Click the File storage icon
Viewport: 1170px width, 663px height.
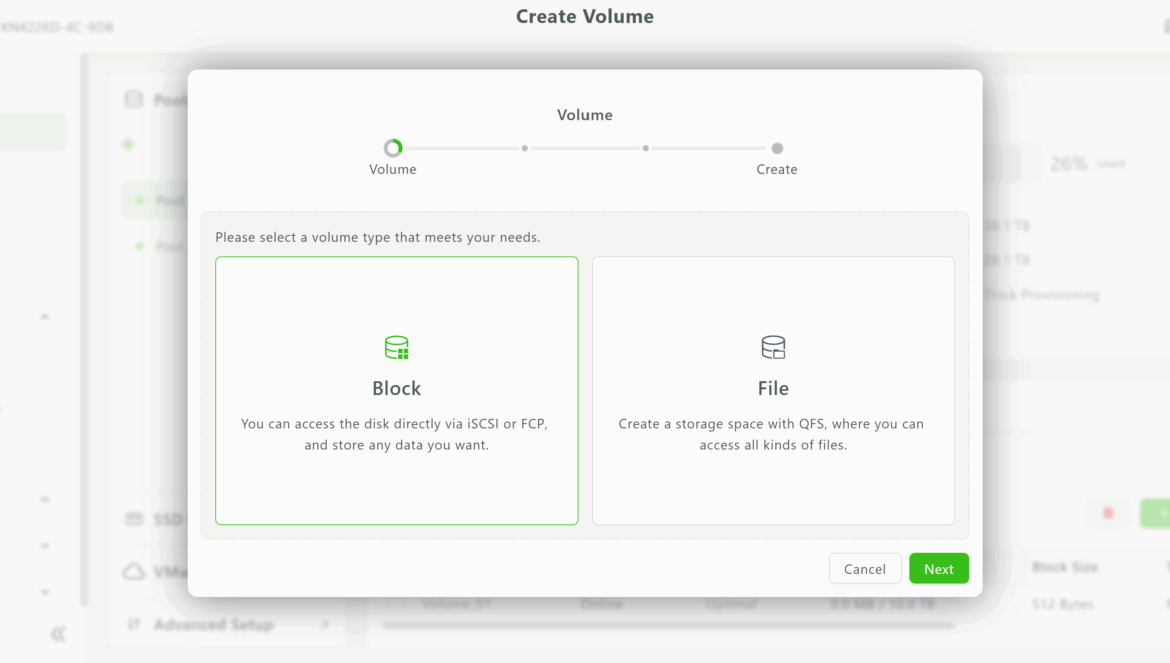(773, 347)
